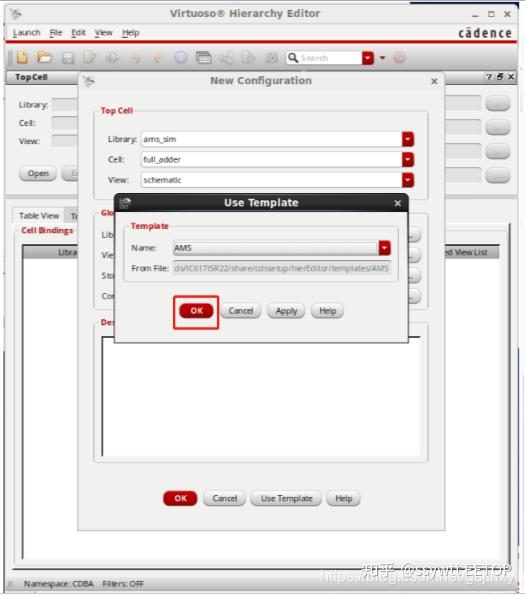Click the window layout toolbar icon
The width and height of the screenshot is (525, 595).
coord(203,58)
